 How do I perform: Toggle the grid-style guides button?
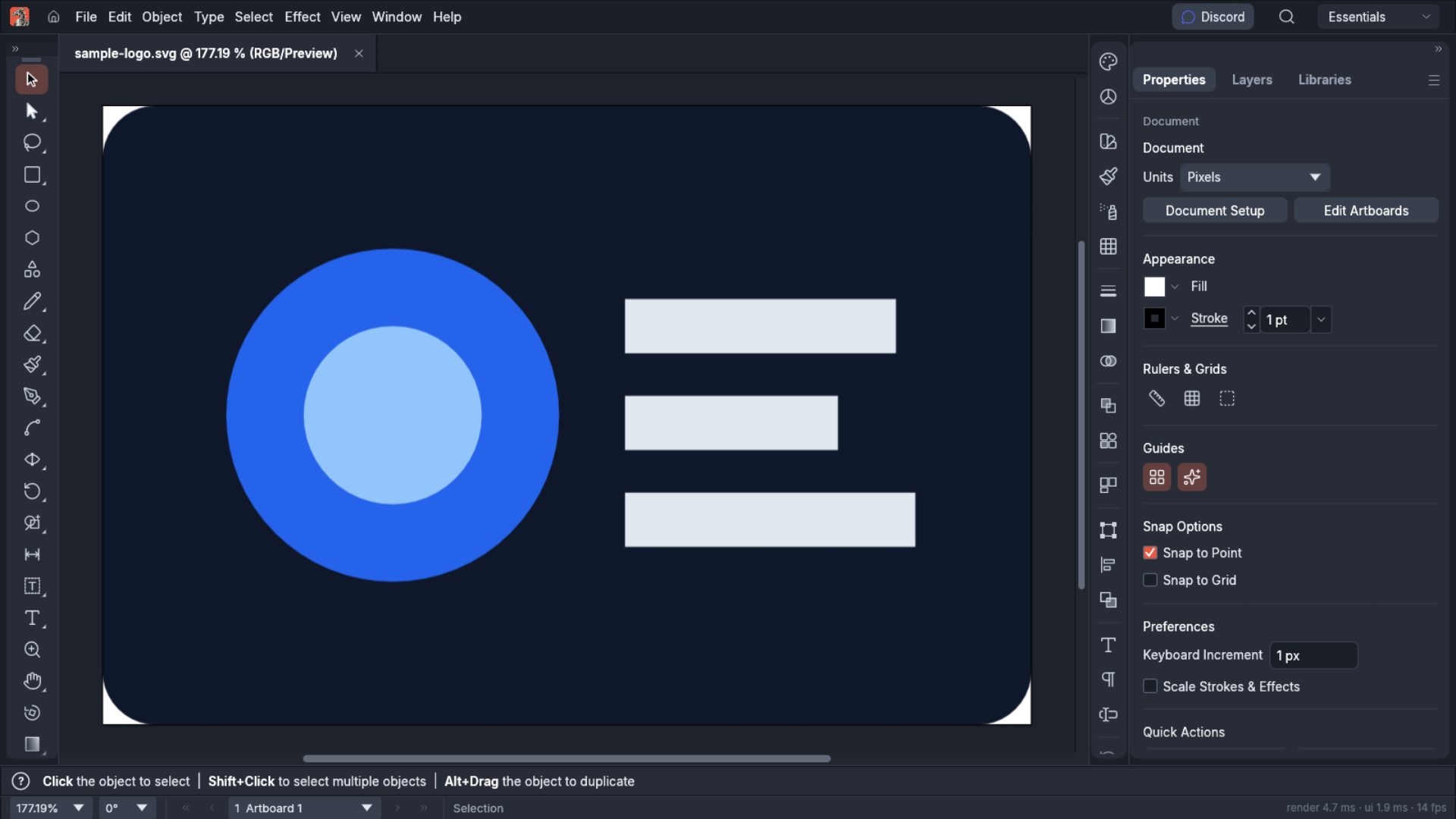point(1156,477)
